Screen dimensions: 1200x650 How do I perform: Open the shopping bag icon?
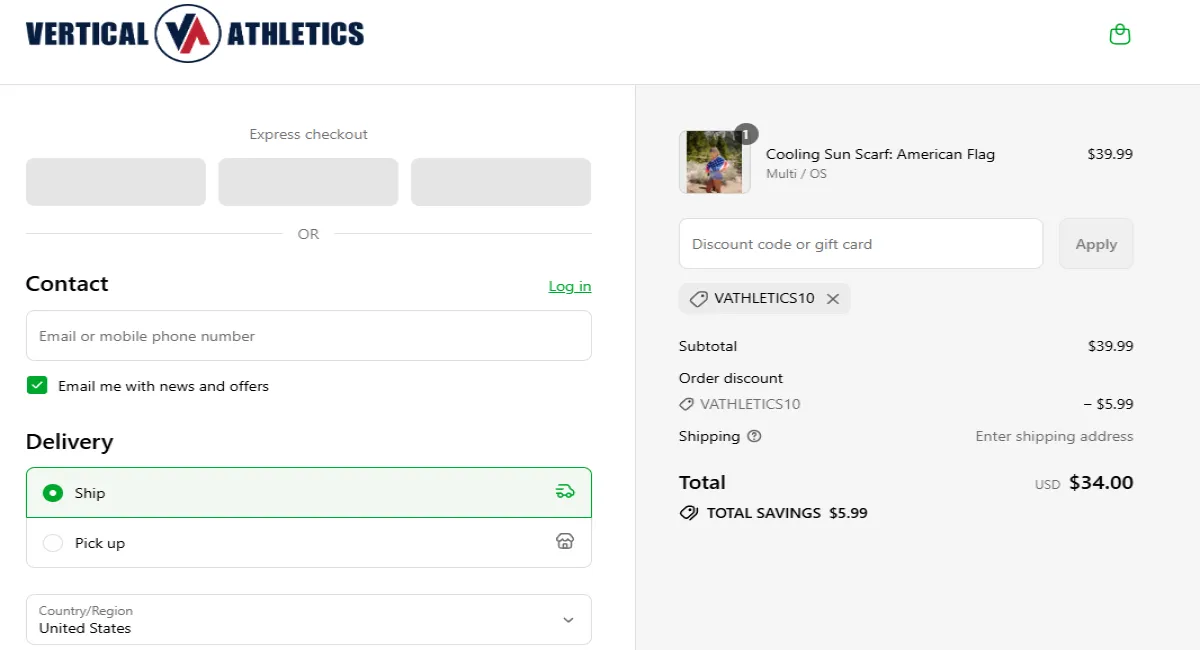pos(1119,33)
